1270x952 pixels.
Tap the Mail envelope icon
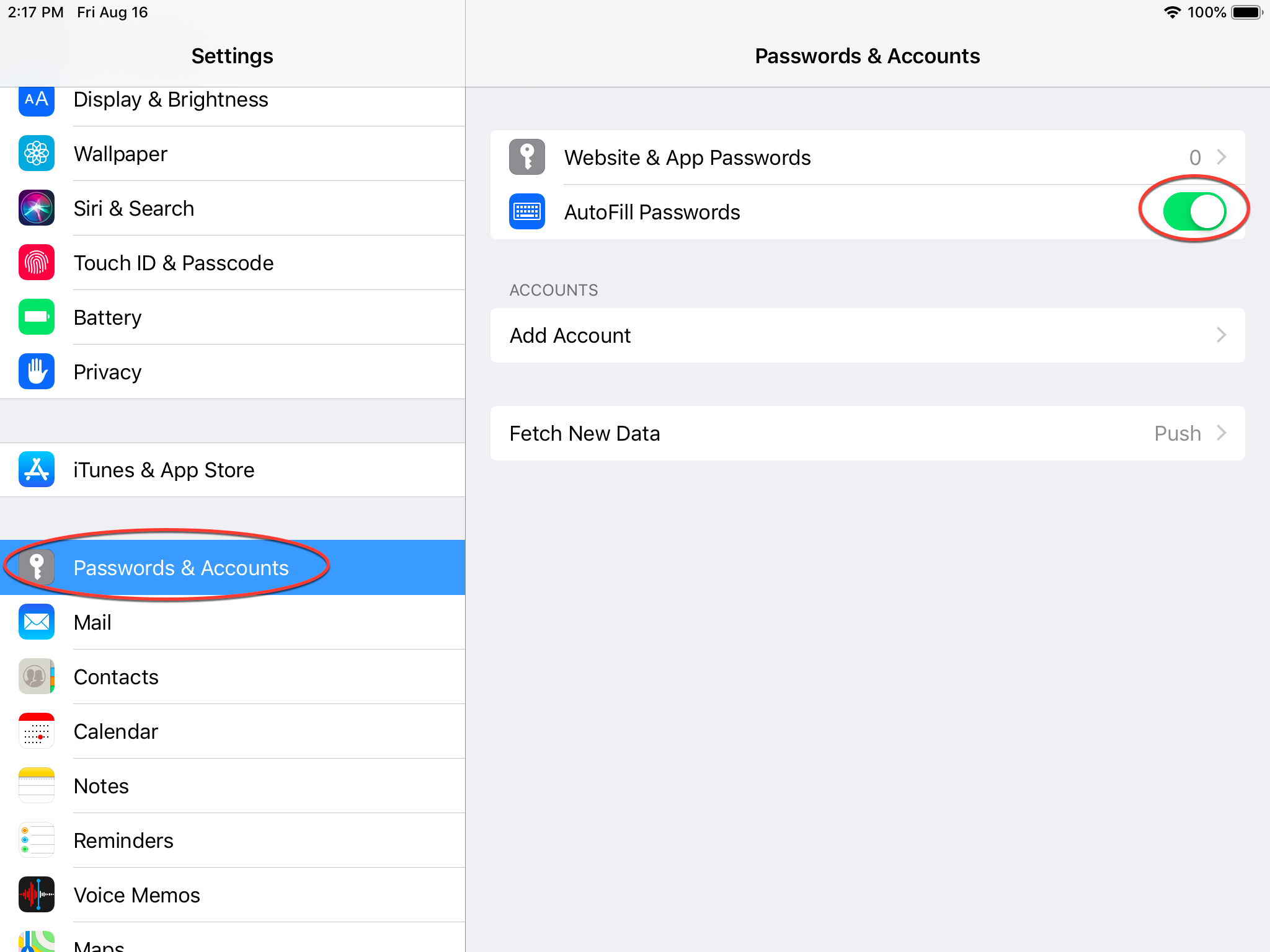37,622
